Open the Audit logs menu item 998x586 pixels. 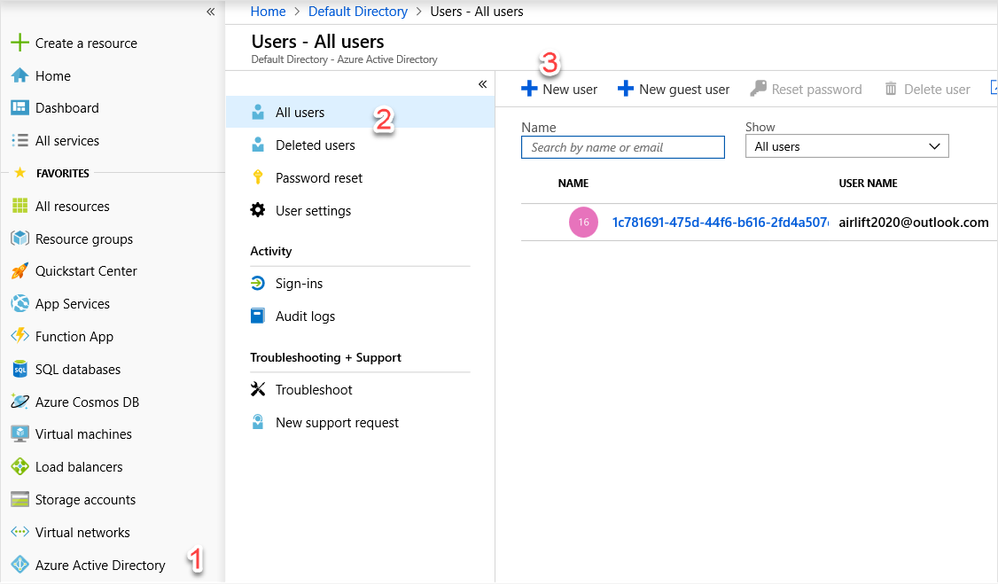coord(305,316)
